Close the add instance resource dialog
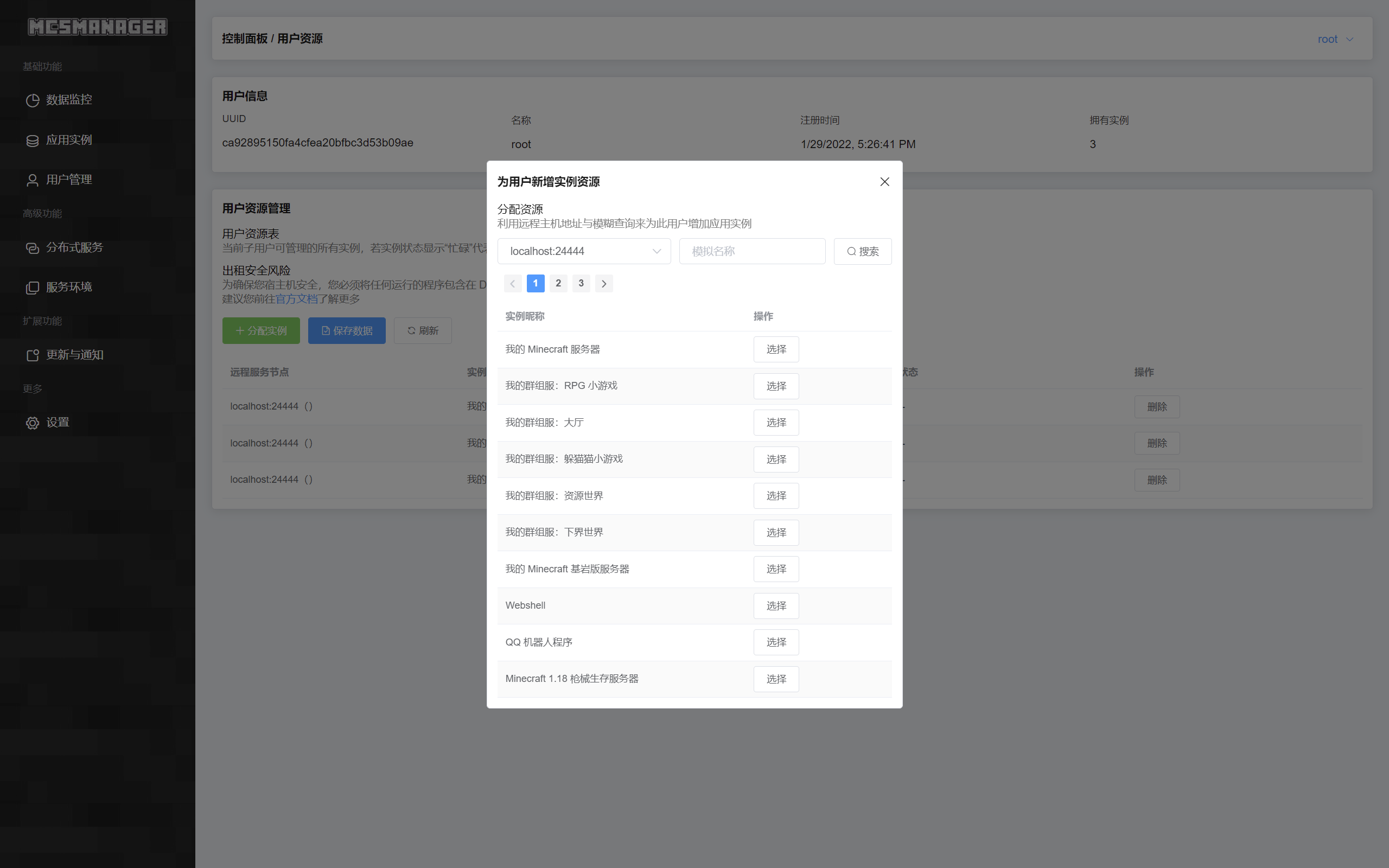Viewport: 1389px width, 868px height. [884, 181]
